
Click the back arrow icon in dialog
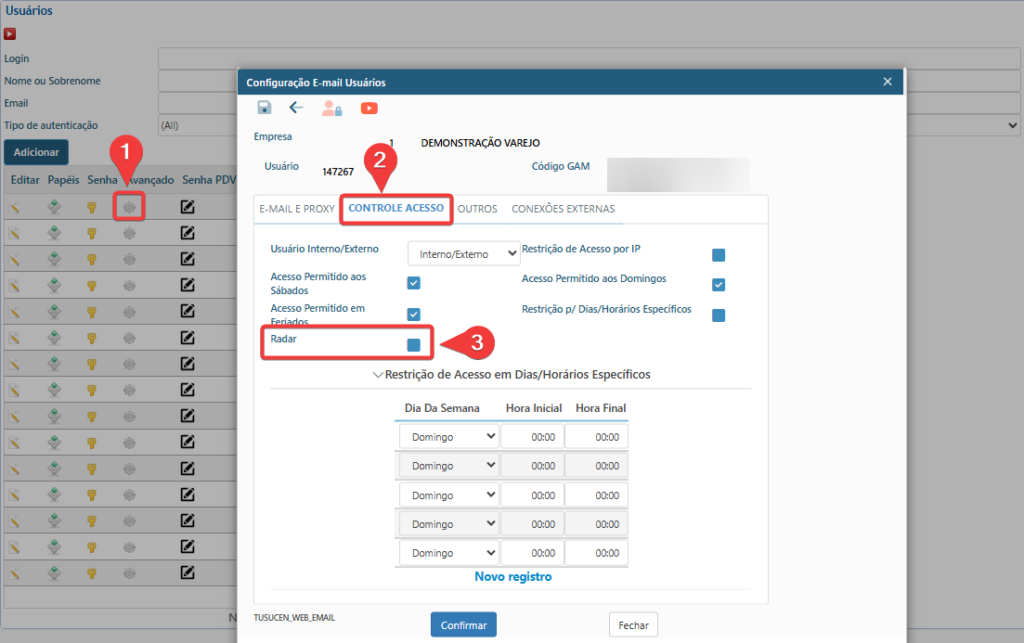pyautogui.click(x=296, y=108)
